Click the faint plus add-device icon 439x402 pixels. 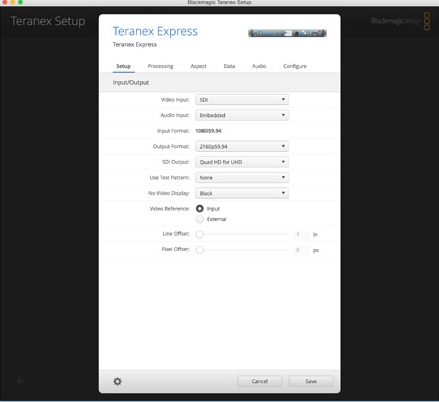[x=20, y=381]
